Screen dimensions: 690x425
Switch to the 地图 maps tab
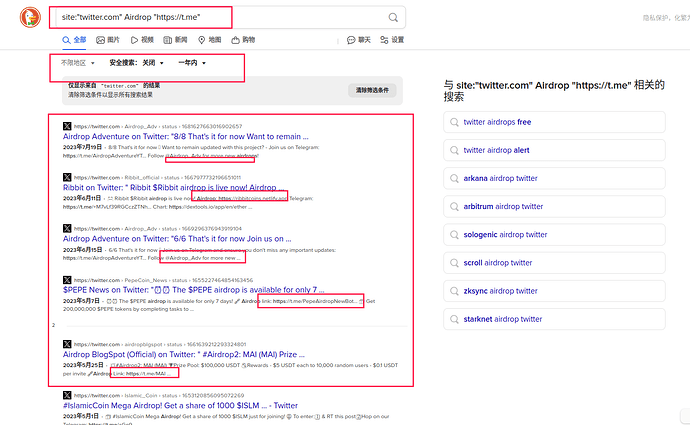[x=209, y=40]
